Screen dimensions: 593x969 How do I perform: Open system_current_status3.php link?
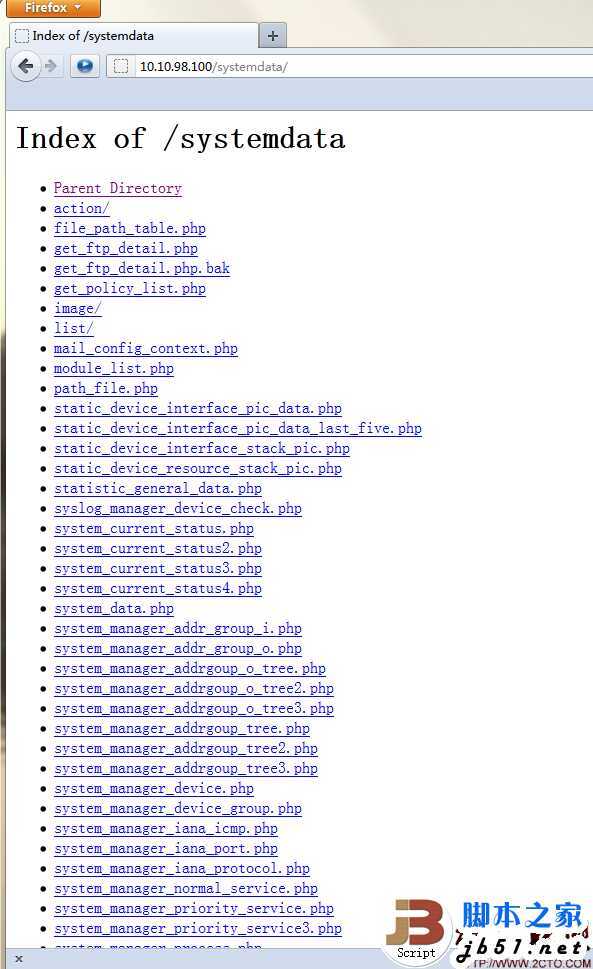(x=158, y=569)
